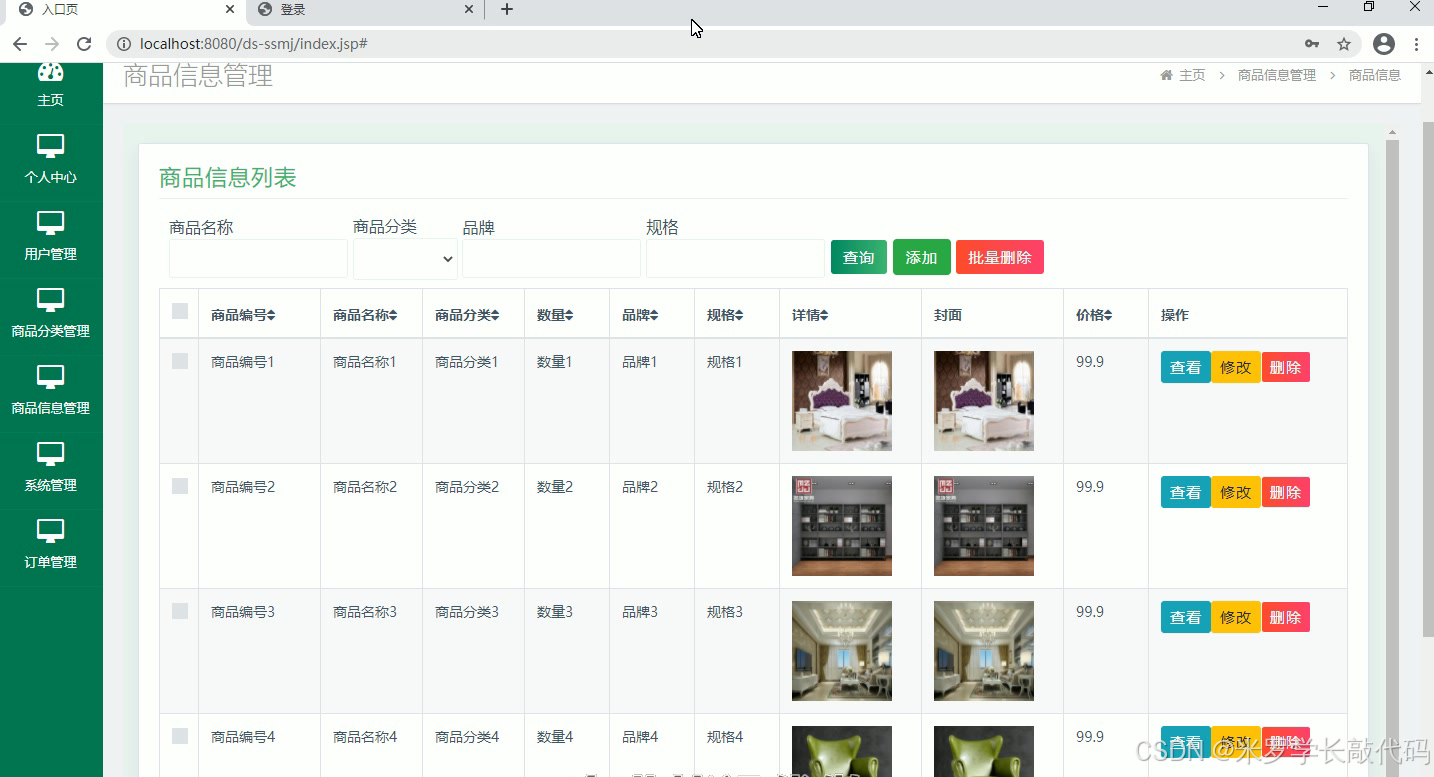Check the select-all checkbox in table header
1434x777 pixels.
point(179,311)
